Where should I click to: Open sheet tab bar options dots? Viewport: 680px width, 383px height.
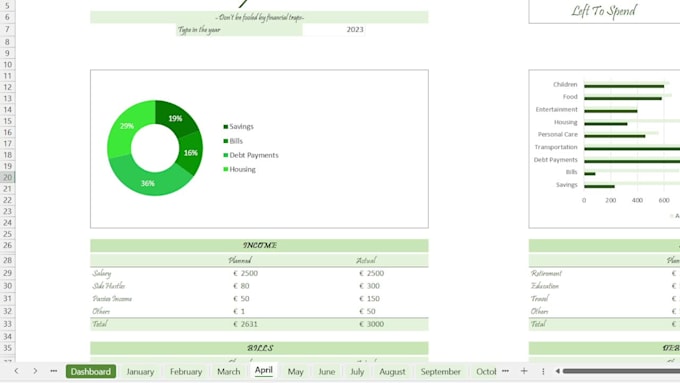click(x=543, y=371)
